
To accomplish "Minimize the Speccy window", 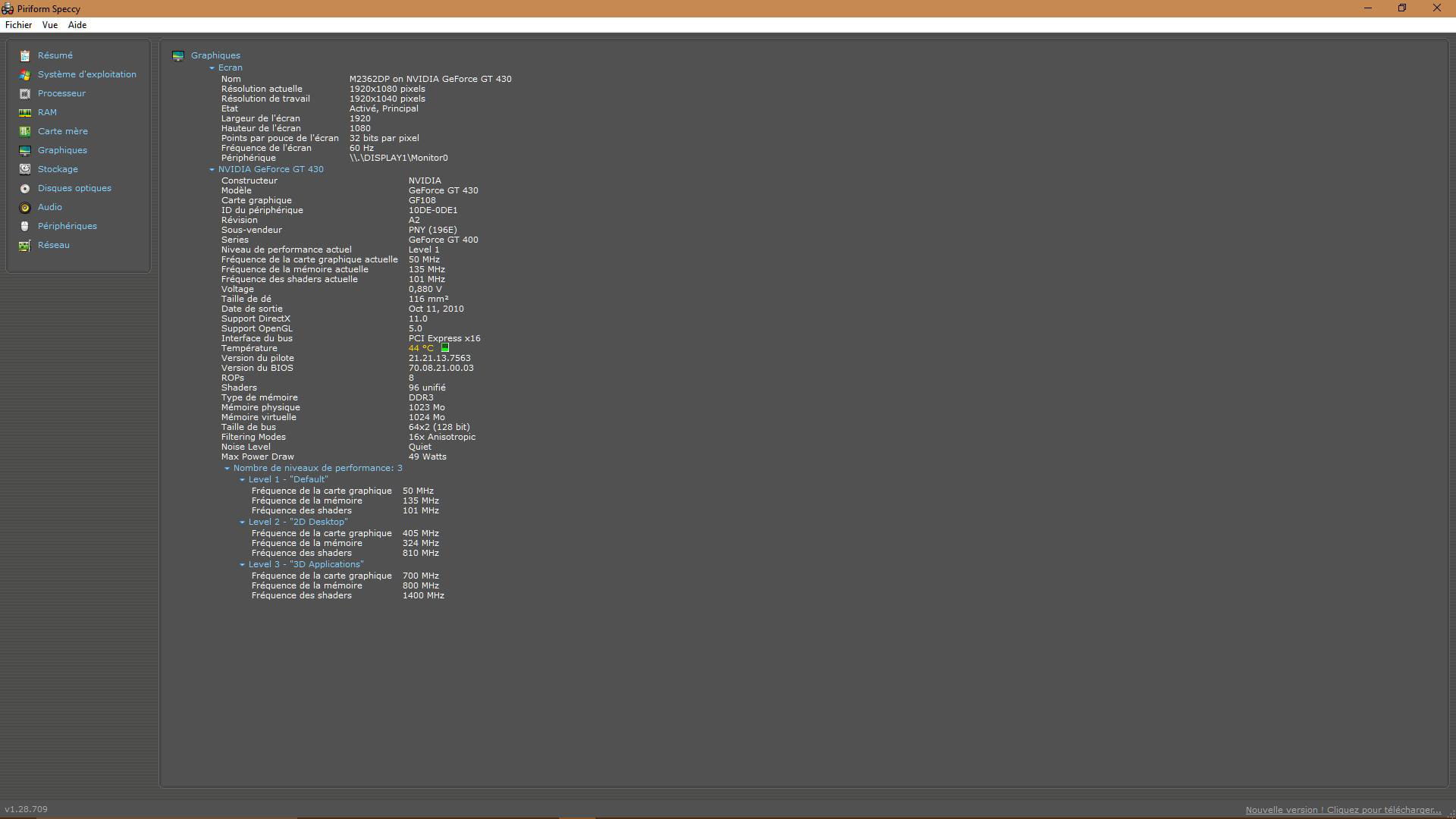I will click(1368, 8).
